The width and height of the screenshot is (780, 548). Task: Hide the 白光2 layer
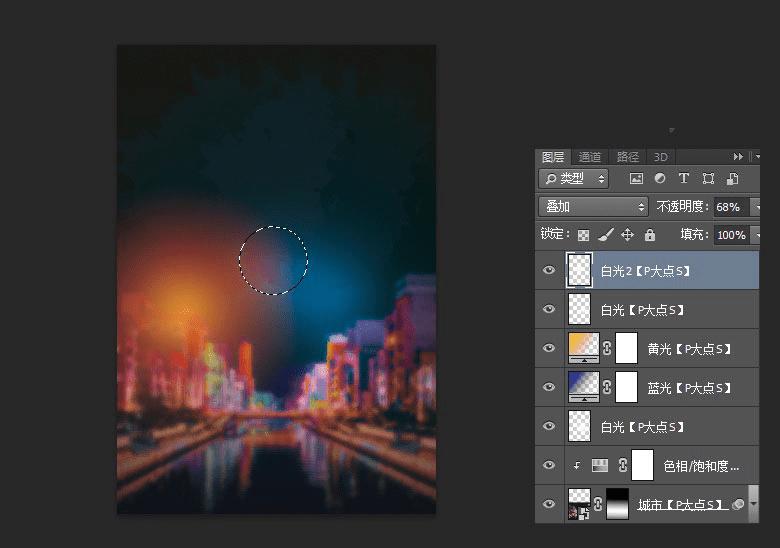click(x=549, y=270)
